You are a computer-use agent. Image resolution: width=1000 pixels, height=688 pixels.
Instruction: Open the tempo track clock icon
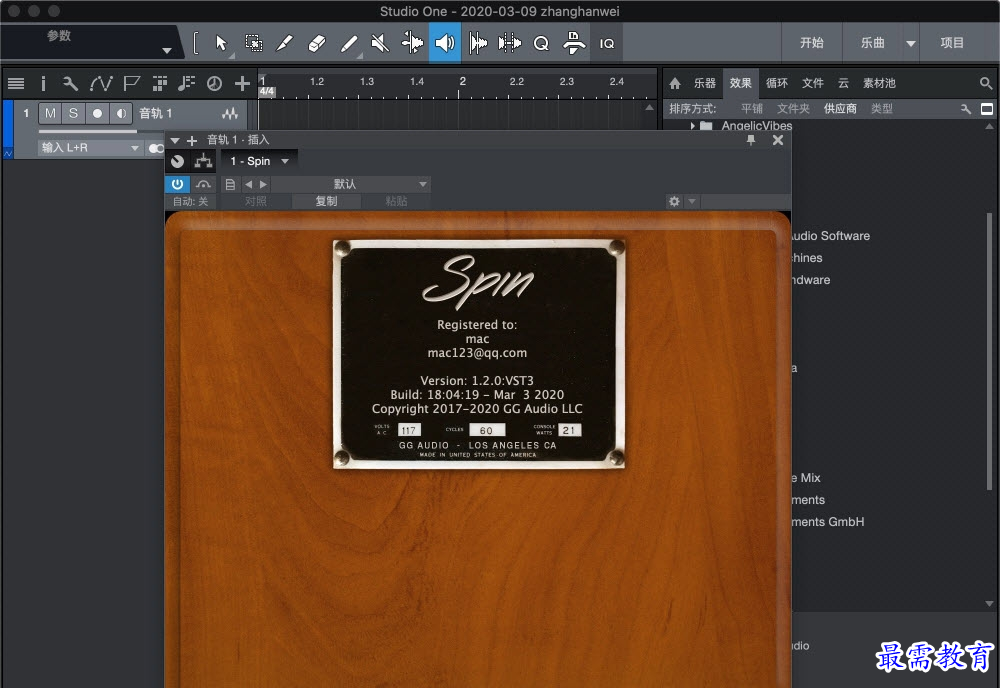tap(214, 84)
